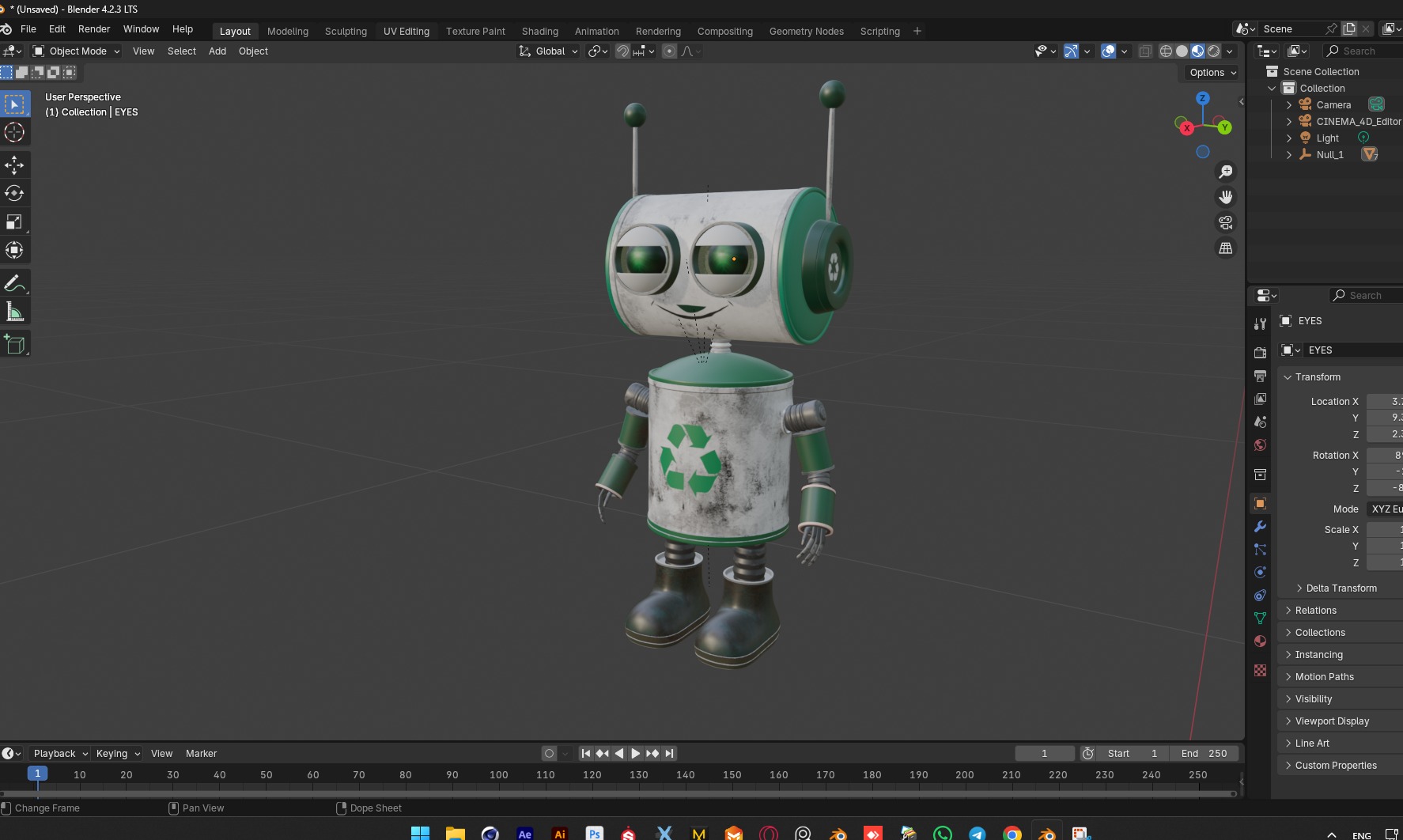Select the Scale tool
The width and height of the screenshot is (1403, 840).
click(15, 221)
